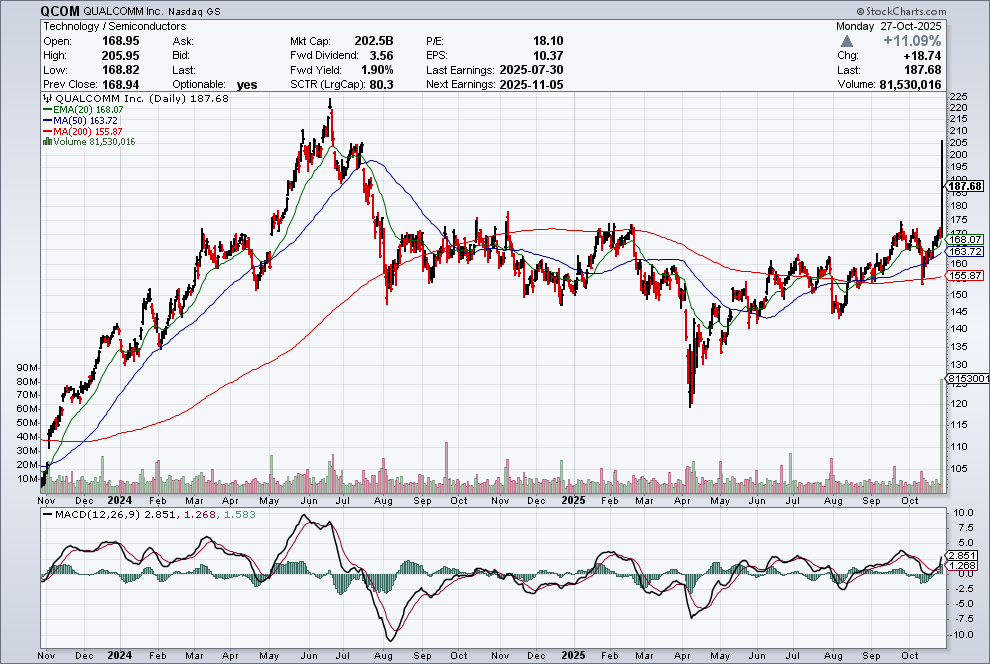Click the candlestick icon before QUALCOMM Inc. legend
Viewport: 990px width, 664px height.
(46, 99)
